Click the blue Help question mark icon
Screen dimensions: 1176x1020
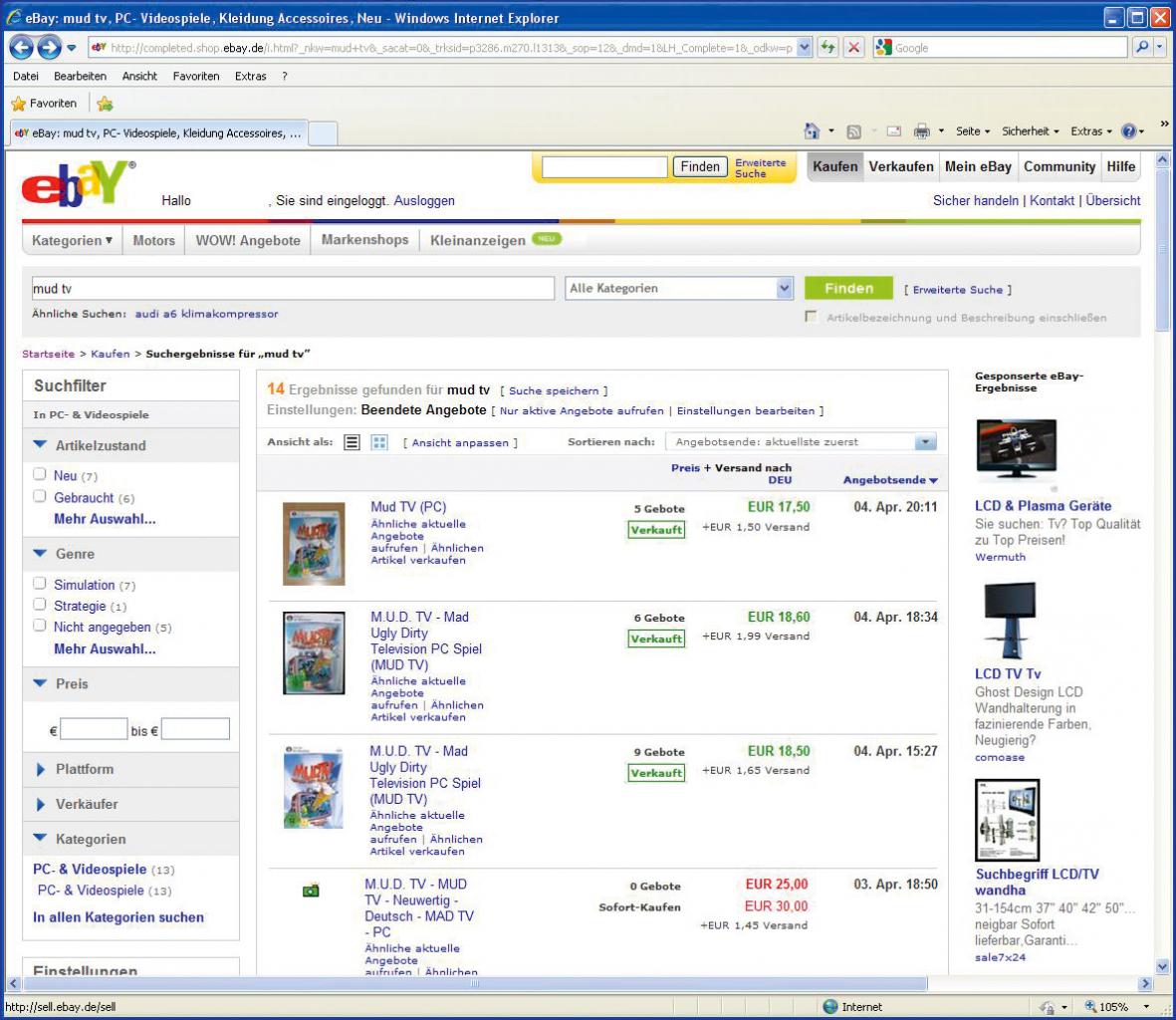(1129, 131)
